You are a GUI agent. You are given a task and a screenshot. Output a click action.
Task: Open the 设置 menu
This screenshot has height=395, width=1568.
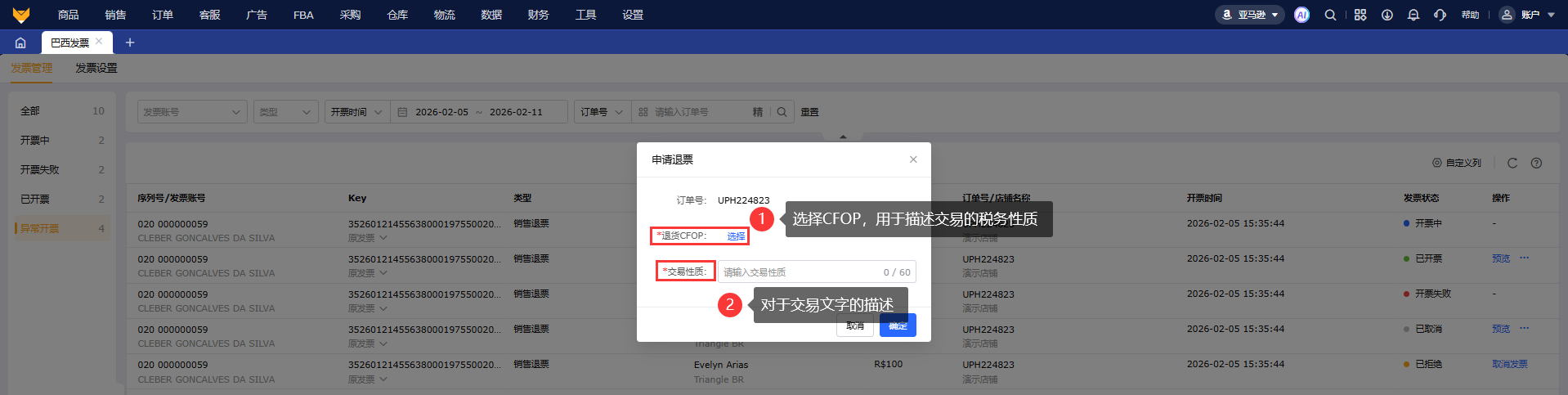(x=633, y=15)
